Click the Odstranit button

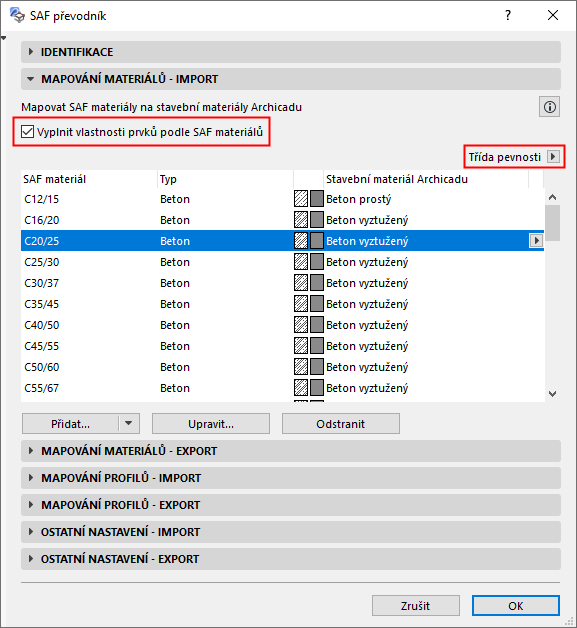(341, 424)
